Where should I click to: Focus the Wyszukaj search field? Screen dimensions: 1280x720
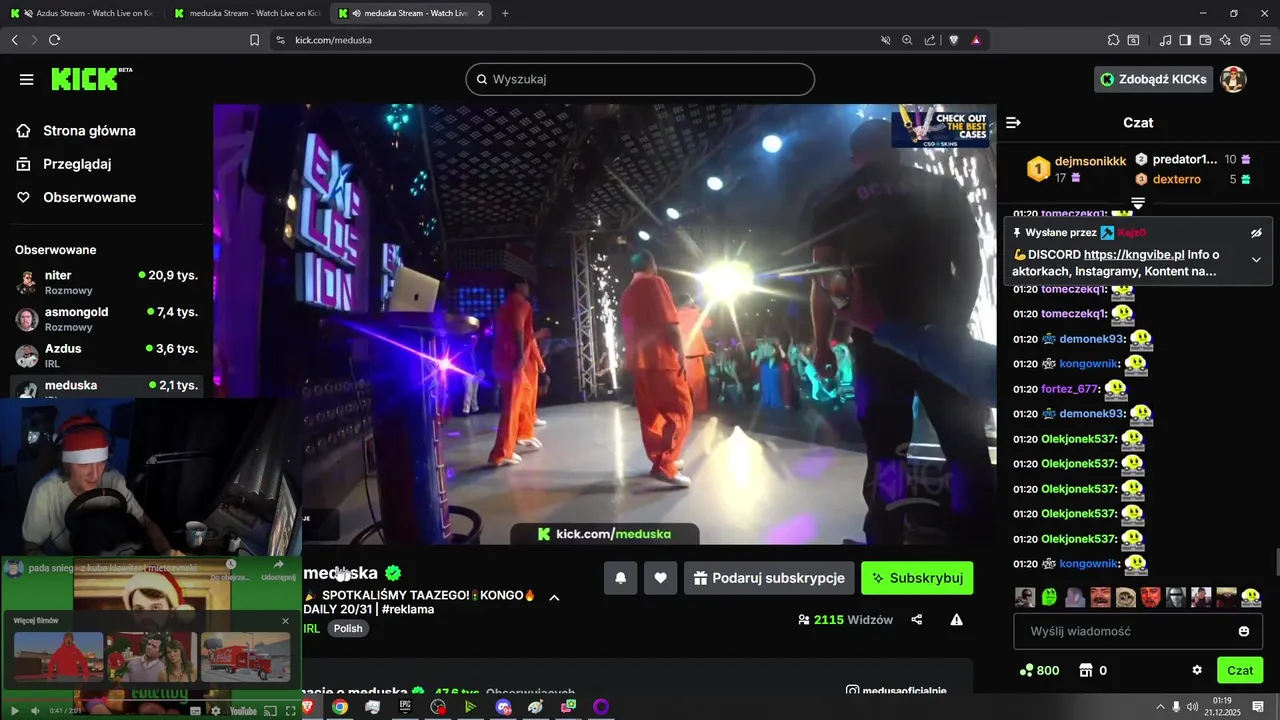pyautogui.click(x=640, y=79)
